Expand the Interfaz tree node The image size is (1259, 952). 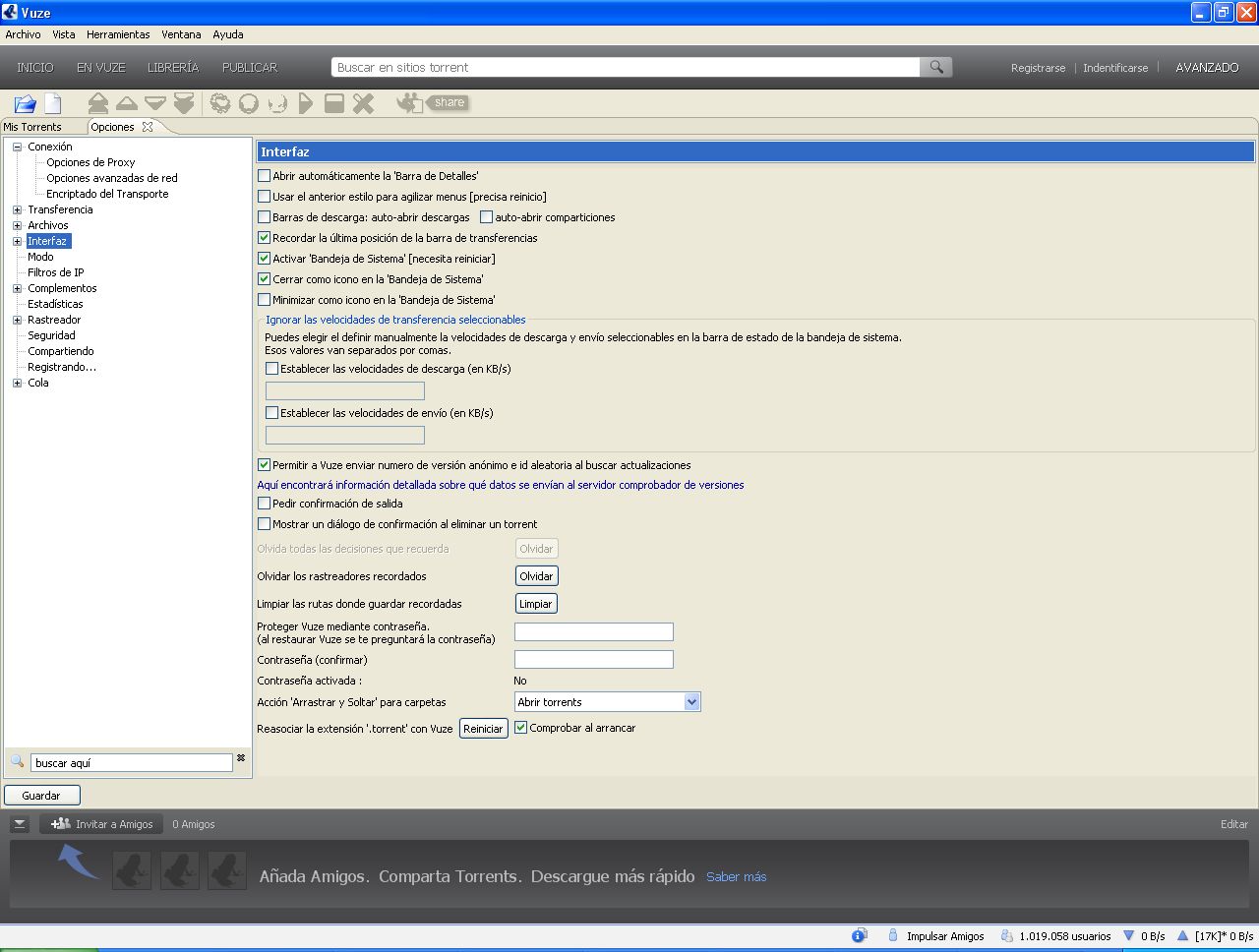[17, 241]
